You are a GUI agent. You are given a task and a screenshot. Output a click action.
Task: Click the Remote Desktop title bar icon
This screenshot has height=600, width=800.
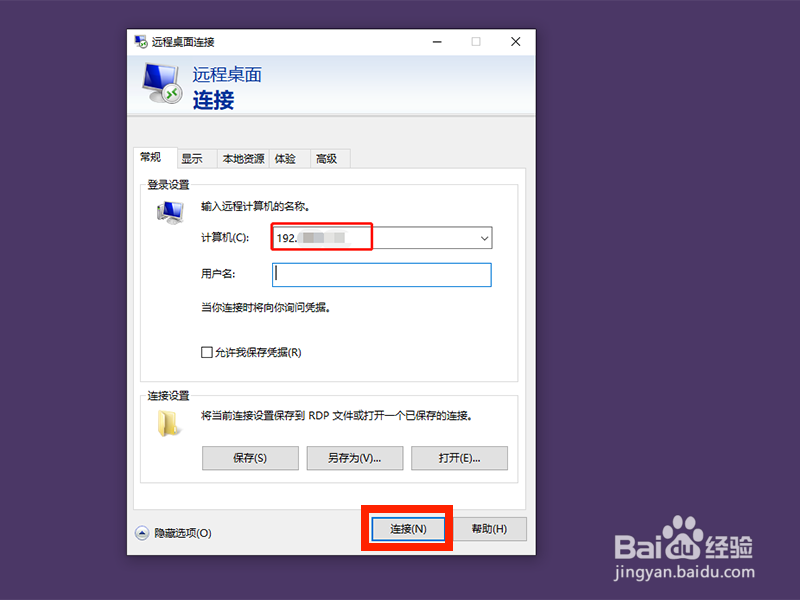[x=140, y=42]
